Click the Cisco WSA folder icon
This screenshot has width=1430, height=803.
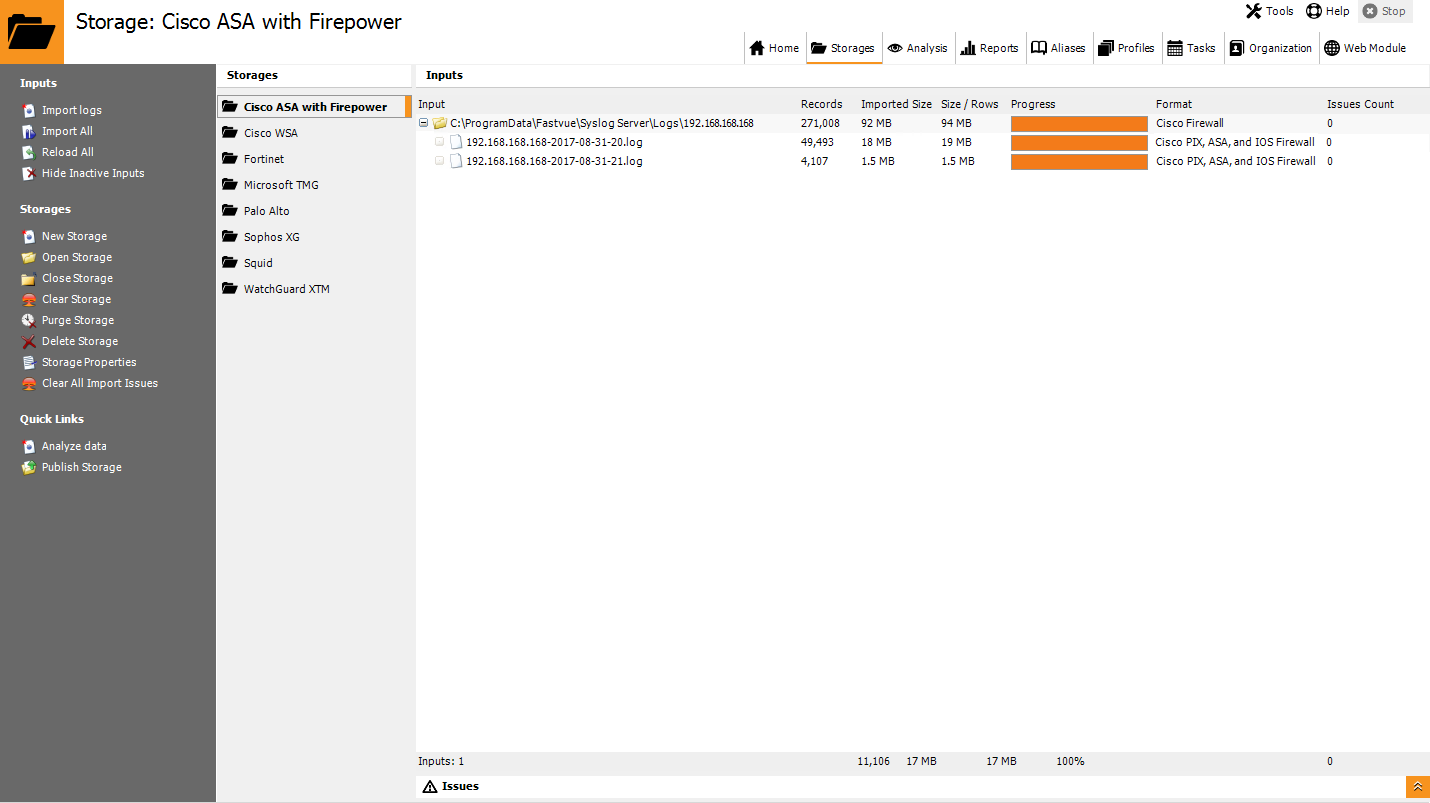(229, 132)
